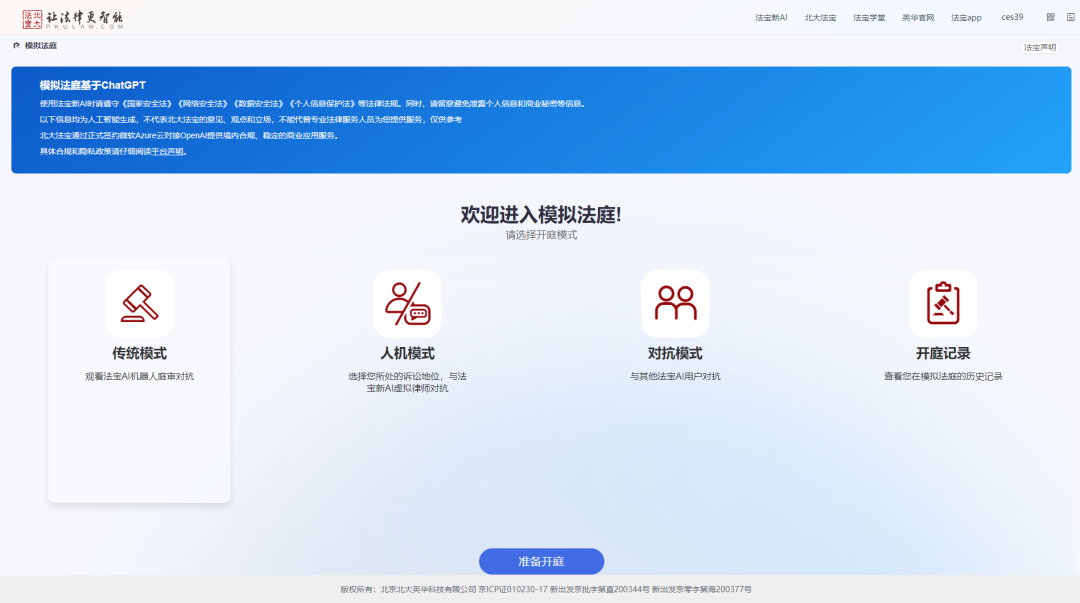Viewport: 1080px width, 603px height.
Task: Click the breadcrumb icon beside 模拟法庭
Action: tap(16, 46)
